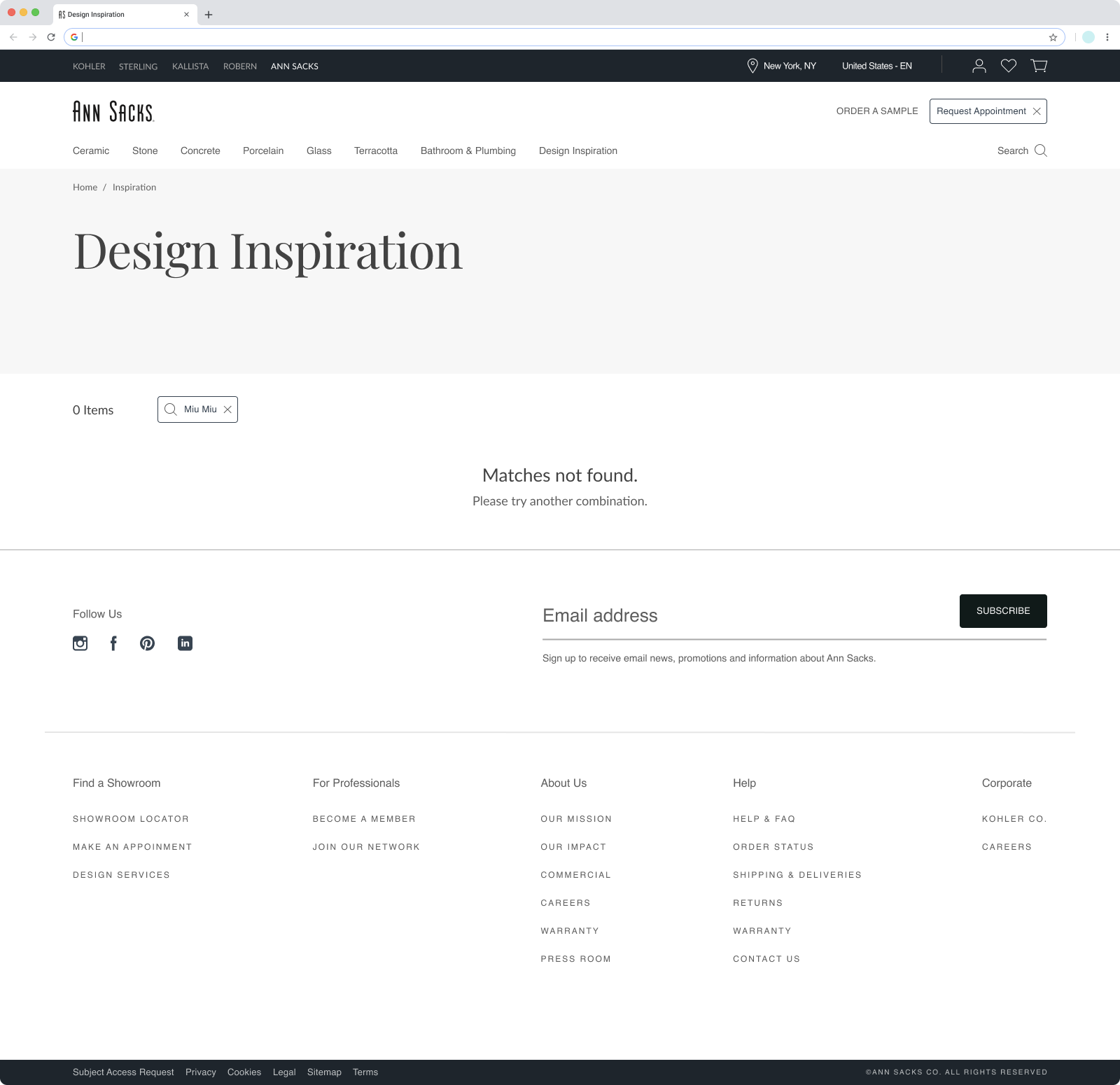Screen dimensions: 1120x1085
Task: Bookmark this page with the star
Action: (1053, 37)
